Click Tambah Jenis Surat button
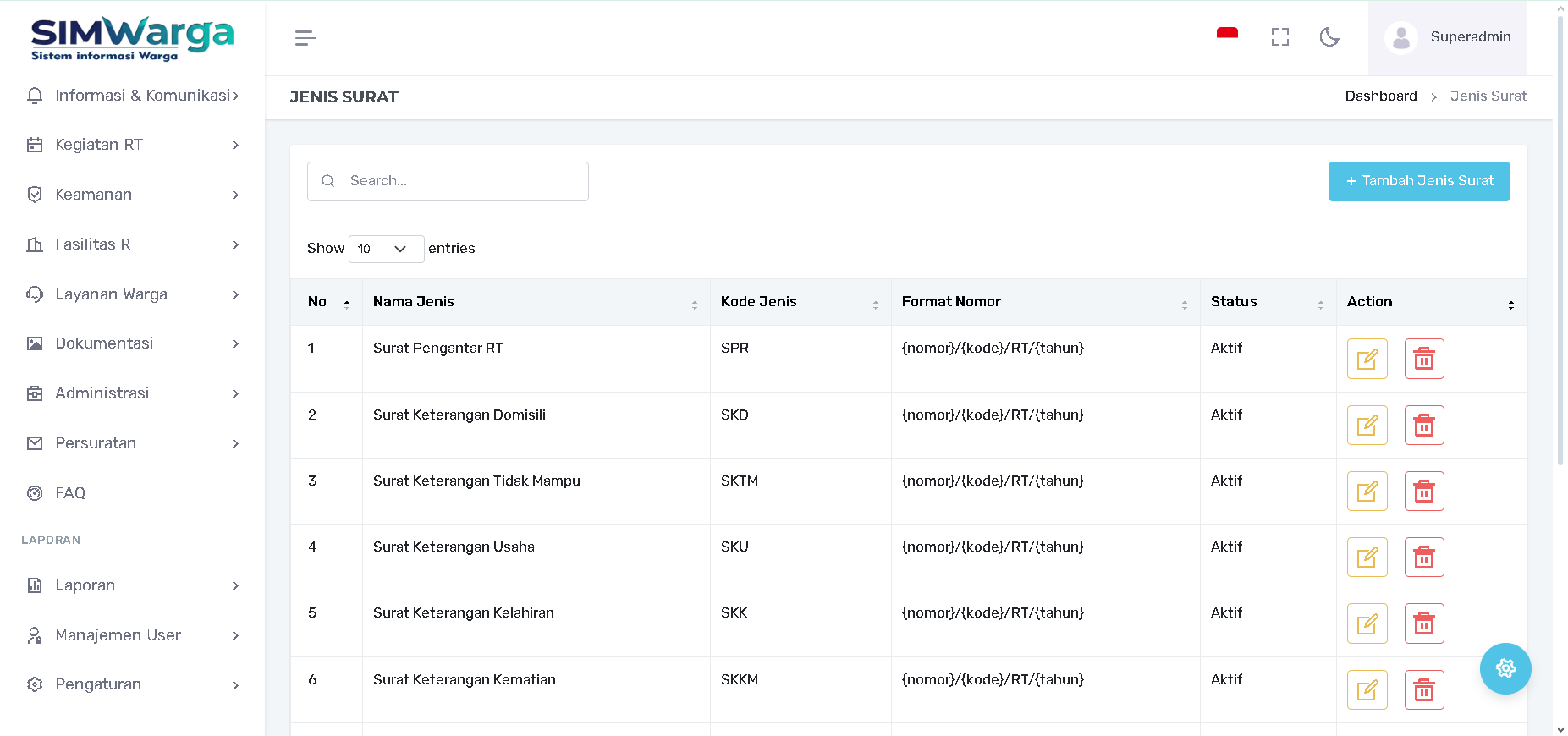The image size is (1568, 736). point(1418,181)
